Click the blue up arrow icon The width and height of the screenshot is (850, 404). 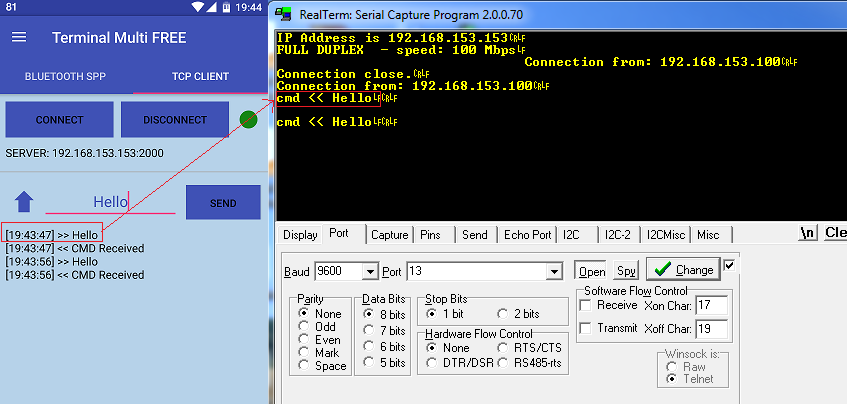tap(24, 202)
